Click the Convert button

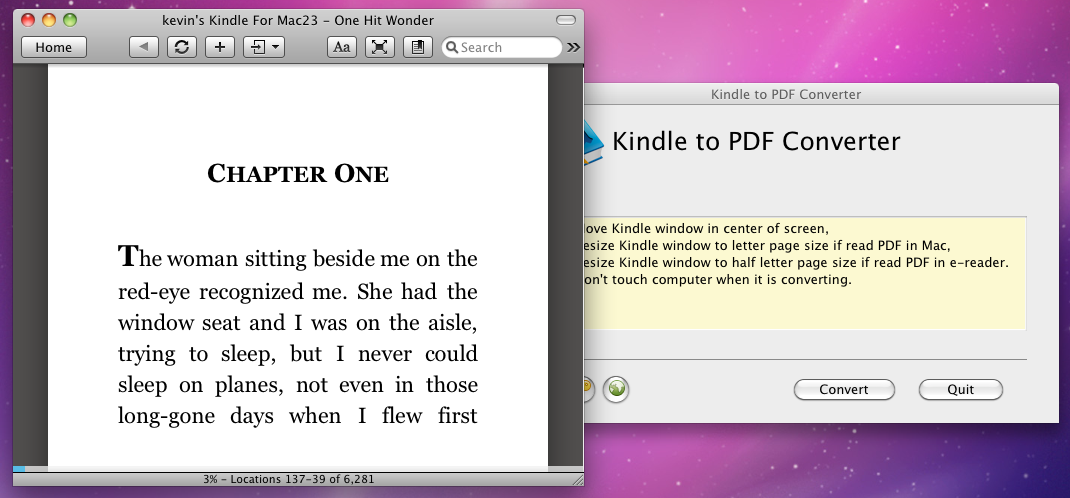pos(844,390)
